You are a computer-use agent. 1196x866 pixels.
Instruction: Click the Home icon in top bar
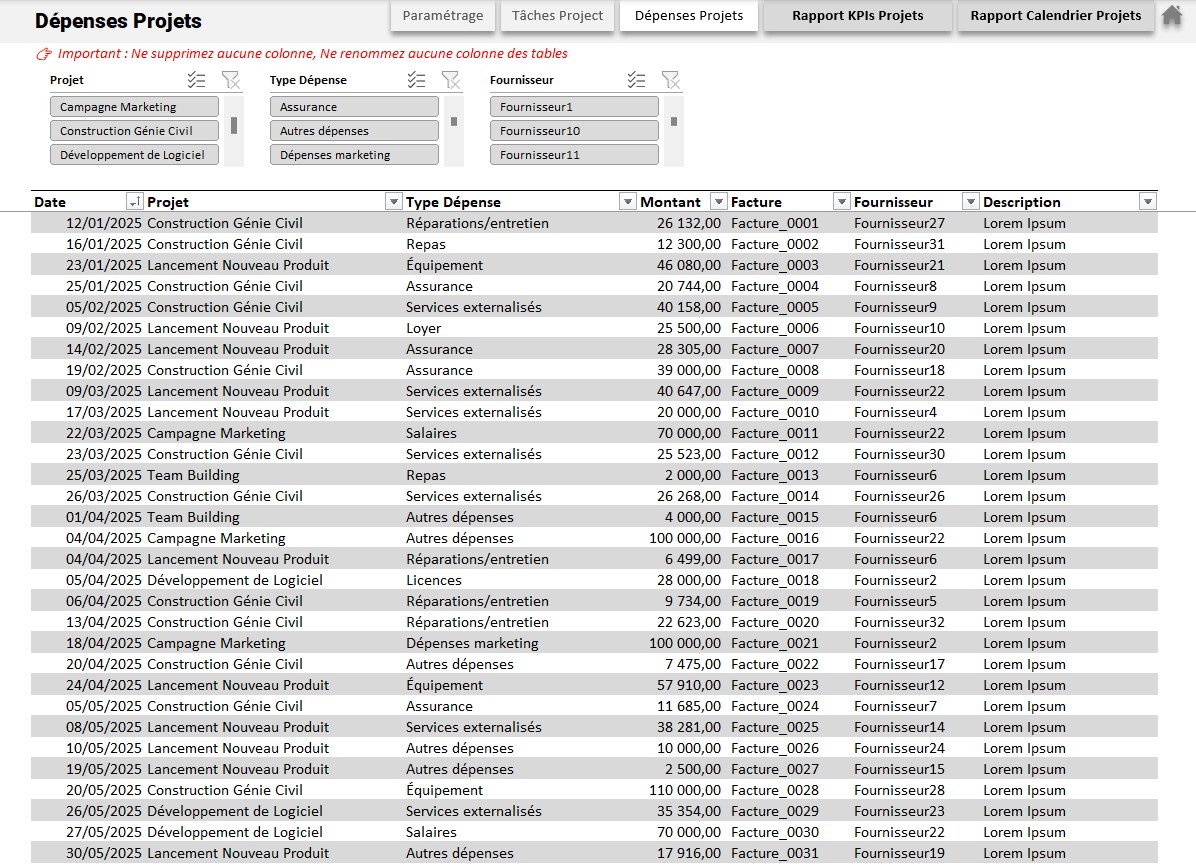(1171, 16)
